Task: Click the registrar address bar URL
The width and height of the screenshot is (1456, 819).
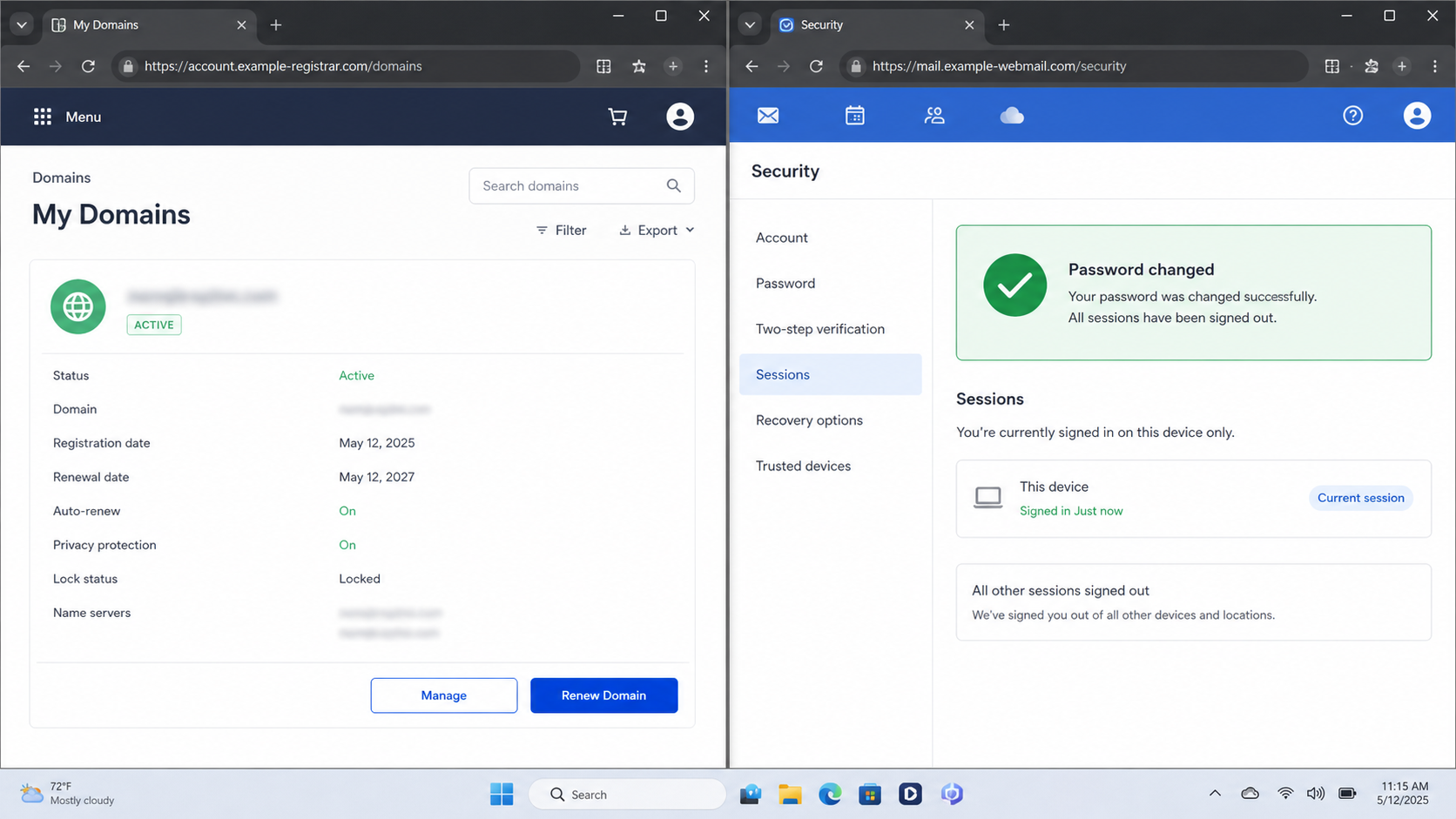Action: tap(283, 66)
